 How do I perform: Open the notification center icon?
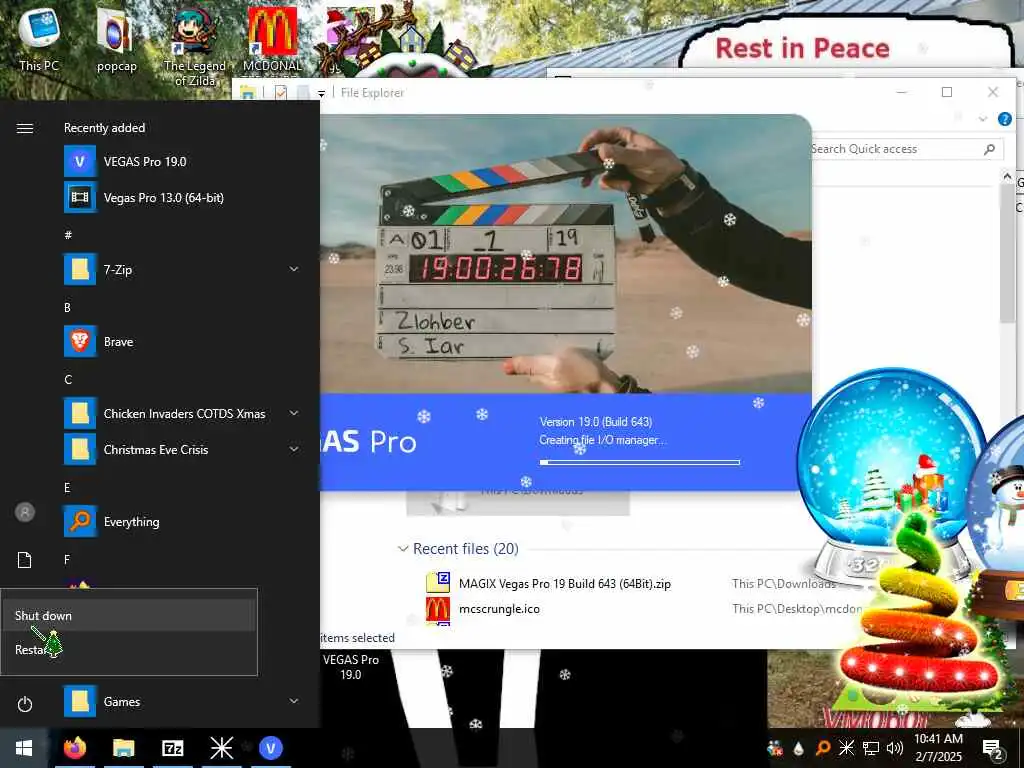click(993, 749)
